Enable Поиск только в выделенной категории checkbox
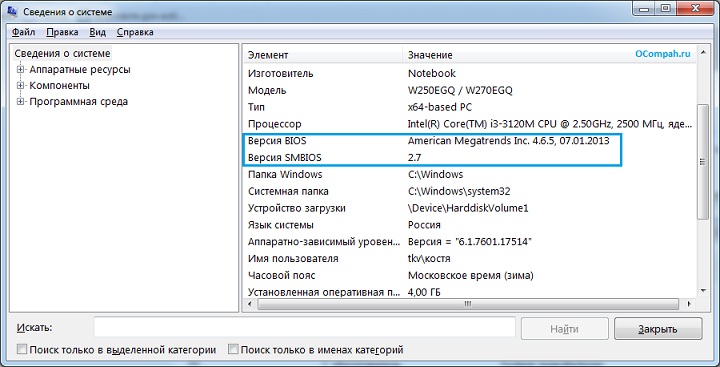The width and height of the screenshot is (720, 367). point(22,350)
